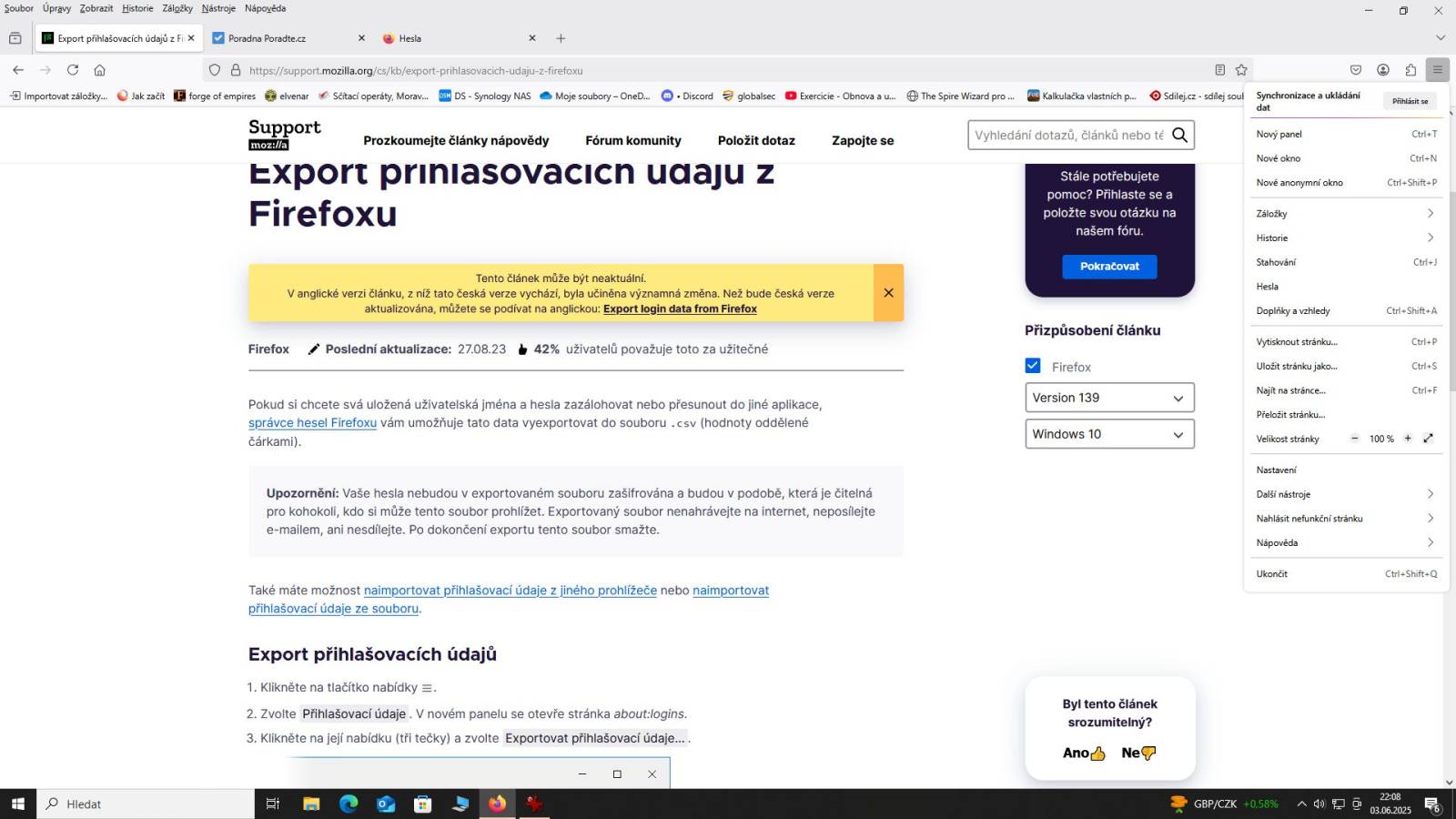
Task: Open Microsoft Store from the taskbar
Action: click(423, 804)
